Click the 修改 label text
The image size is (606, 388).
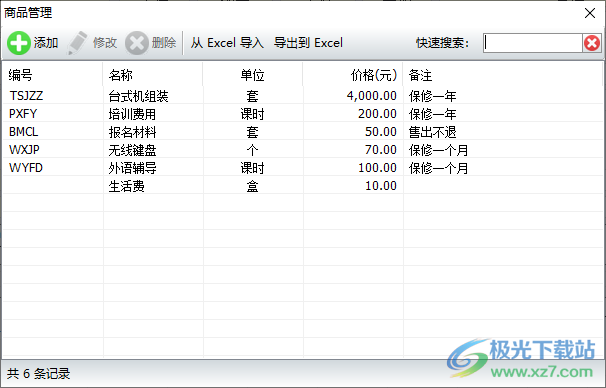[x=105, y=43]
